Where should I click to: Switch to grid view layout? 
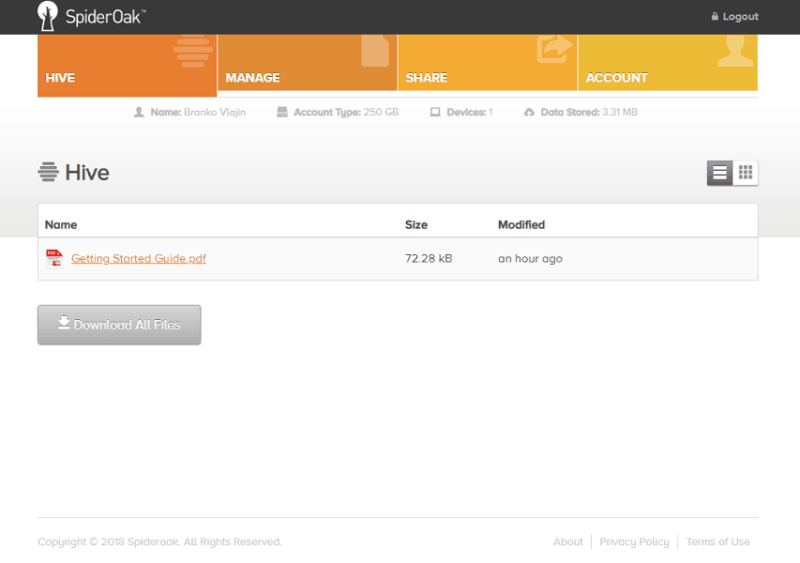coord(745,173)
